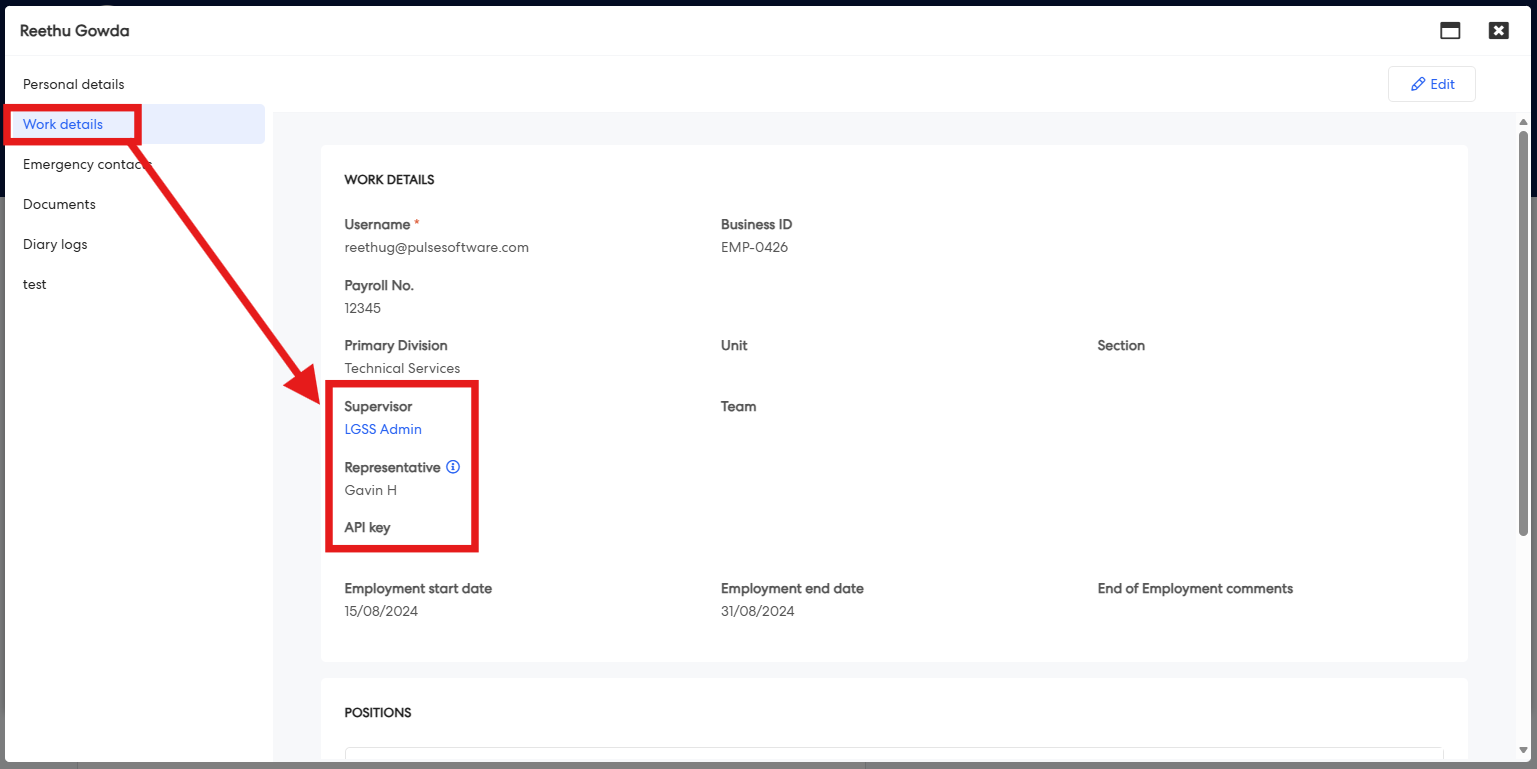
Task: Click the vertical scrollbar thumb
Action: click(1523, 330)
